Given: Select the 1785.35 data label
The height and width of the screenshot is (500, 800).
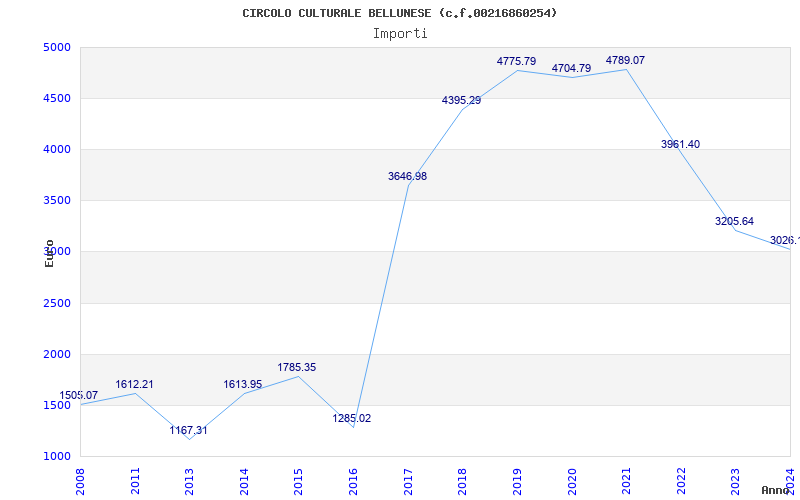Looking at the screenshot, I should pos(296,367).
